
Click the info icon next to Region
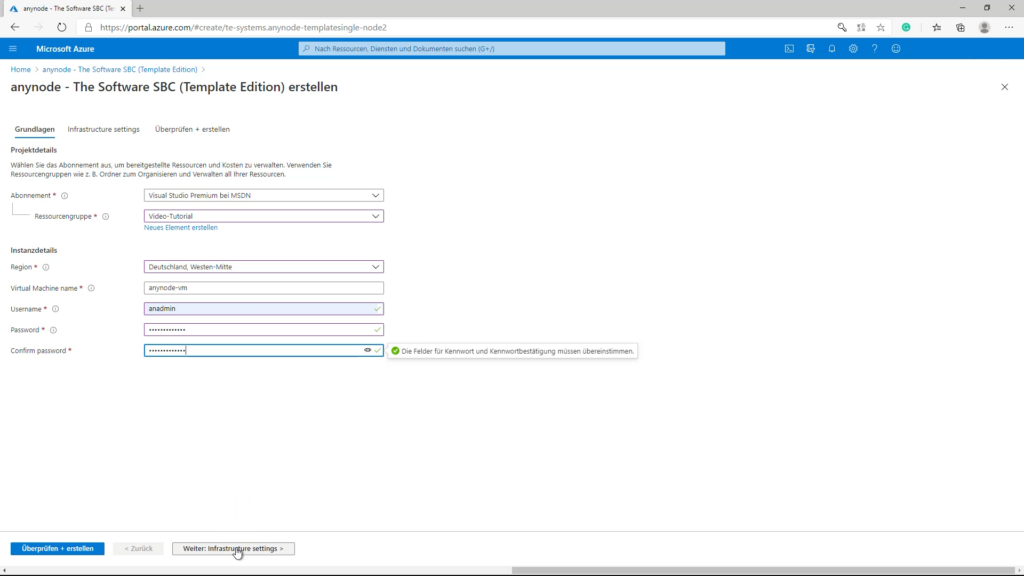(x=46, y=267)
